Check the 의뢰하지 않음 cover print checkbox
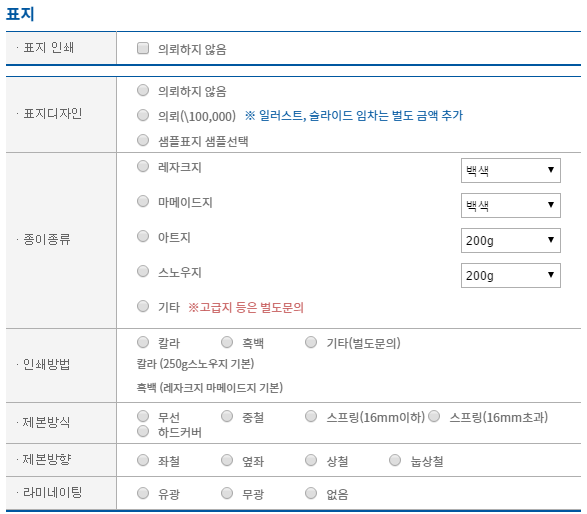 143,48
